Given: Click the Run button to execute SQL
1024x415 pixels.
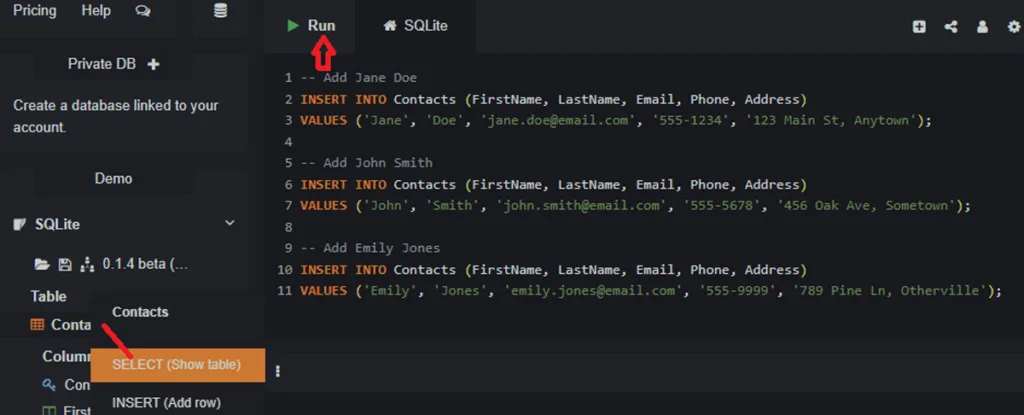Looking at the screenshot, I should click(311, 26).
